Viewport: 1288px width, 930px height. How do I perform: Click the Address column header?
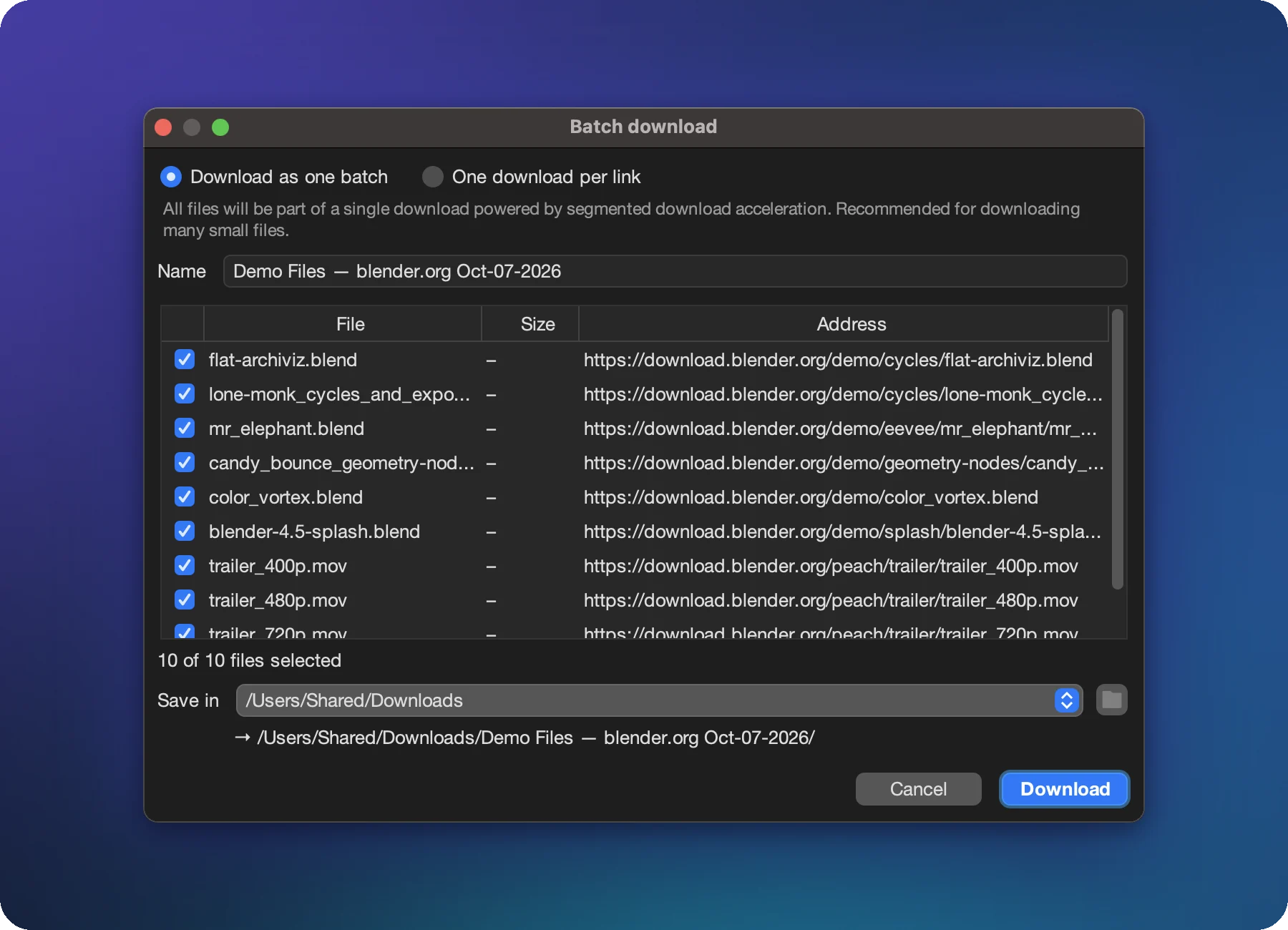(844, 324)
